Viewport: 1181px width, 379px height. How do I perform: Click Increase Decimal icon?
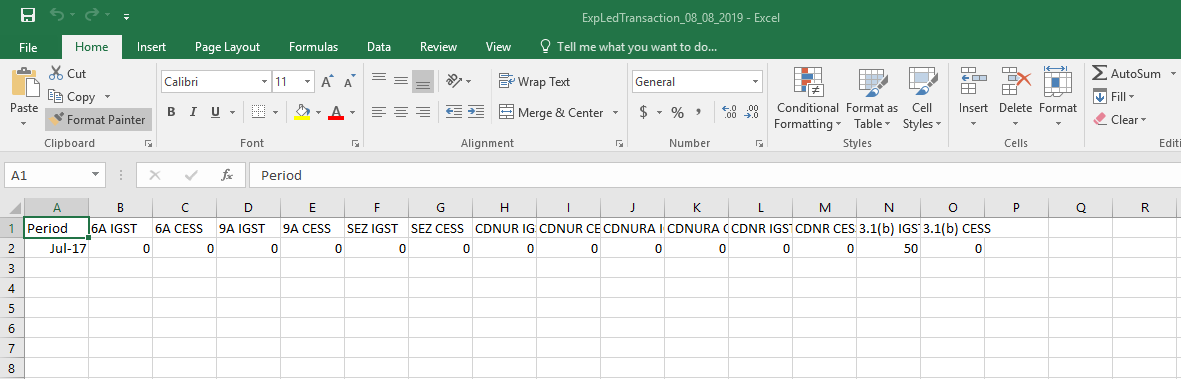click(729, 112)
